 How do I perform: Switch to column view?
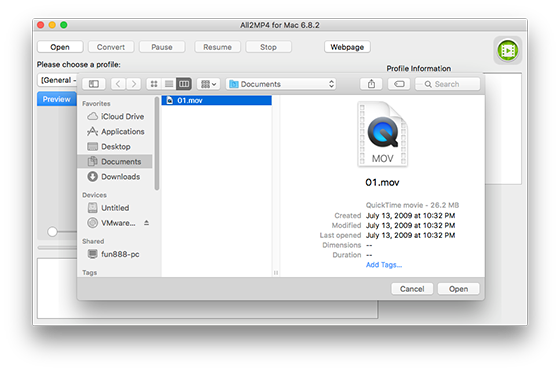coord(184,84)
